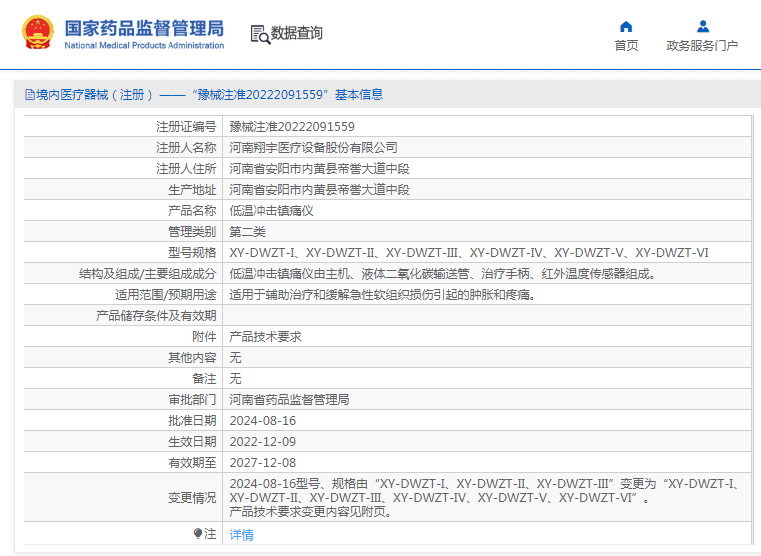Image resolution: width=761 pixels, height=556 pixels.
Task: Click National Medical Products Administration subtitle
Action: point(144,46)
